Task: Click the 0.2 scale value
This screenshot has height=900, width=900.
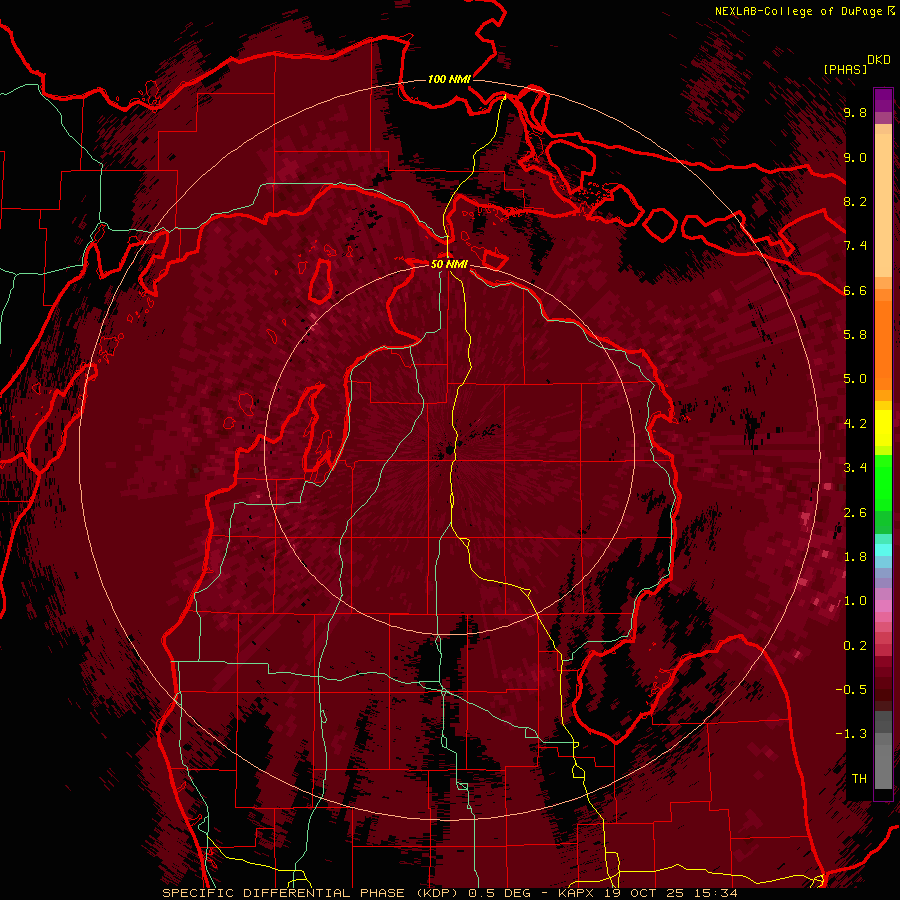Action: tap(855, 646)
